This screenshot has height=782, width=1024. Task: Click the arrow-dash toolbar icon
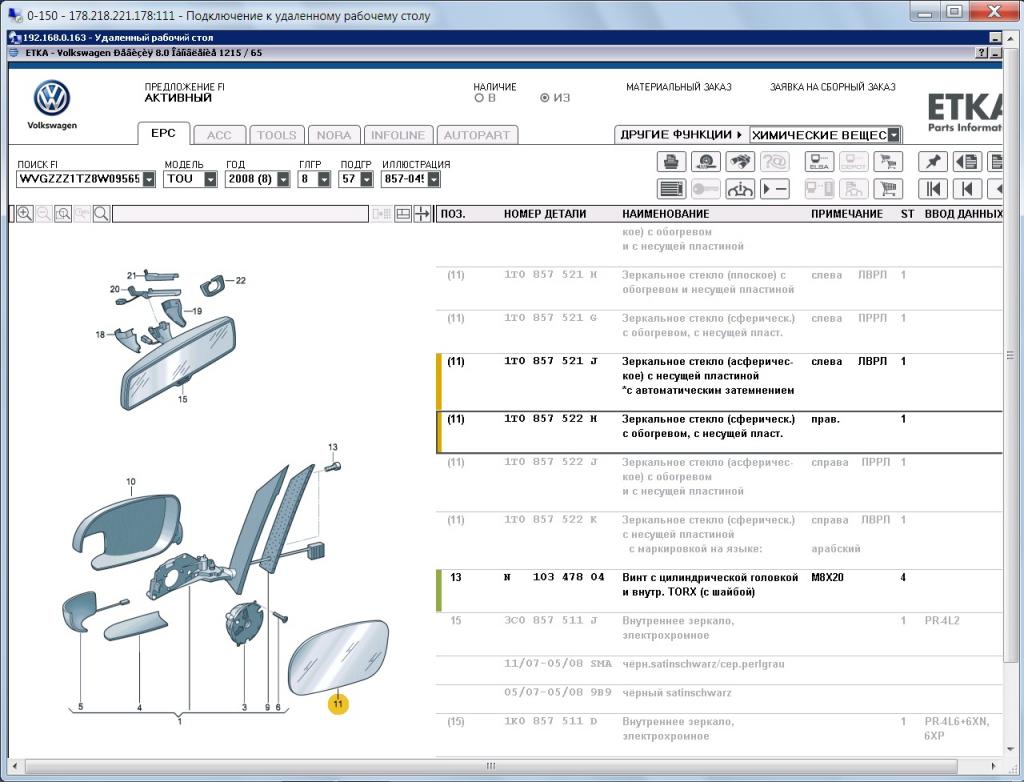(775, 189)
